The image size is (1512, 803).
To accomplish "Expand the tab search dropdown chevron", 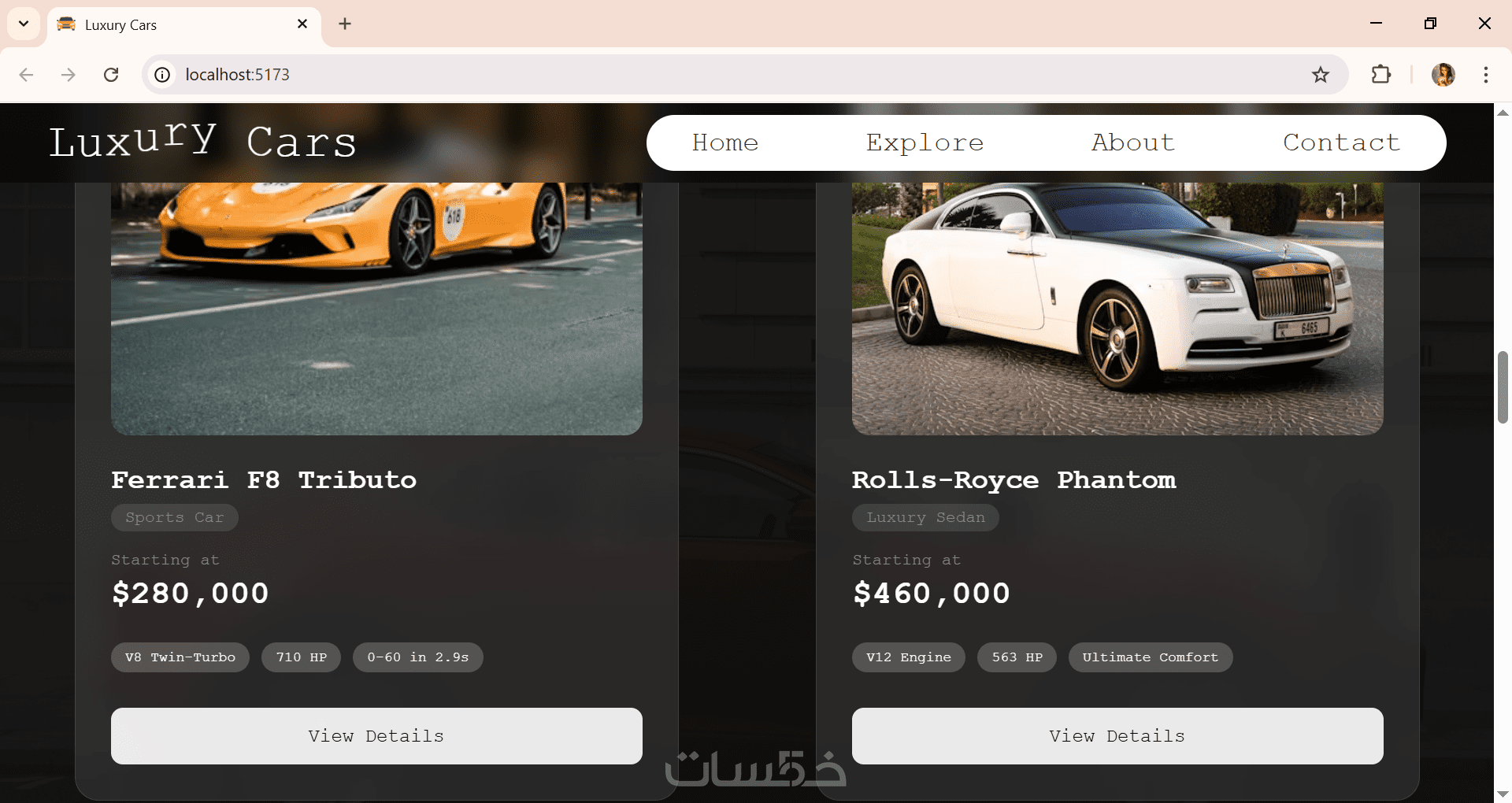I will [24, 24].
